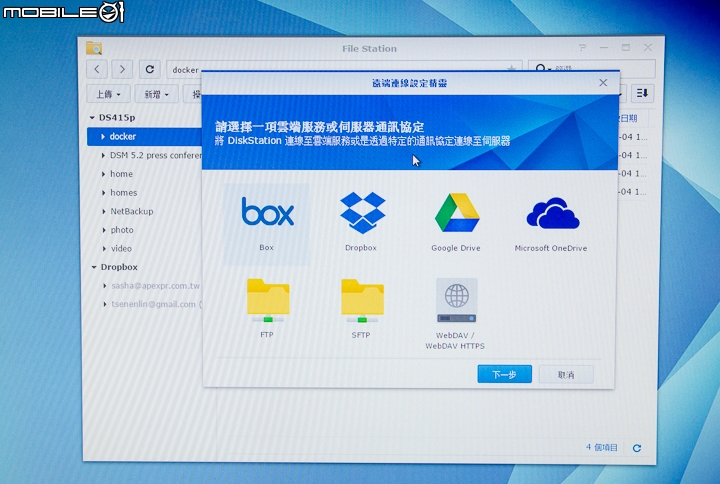Select the sasha@apexpr.com.tw Dropbox account

point(156,286)
